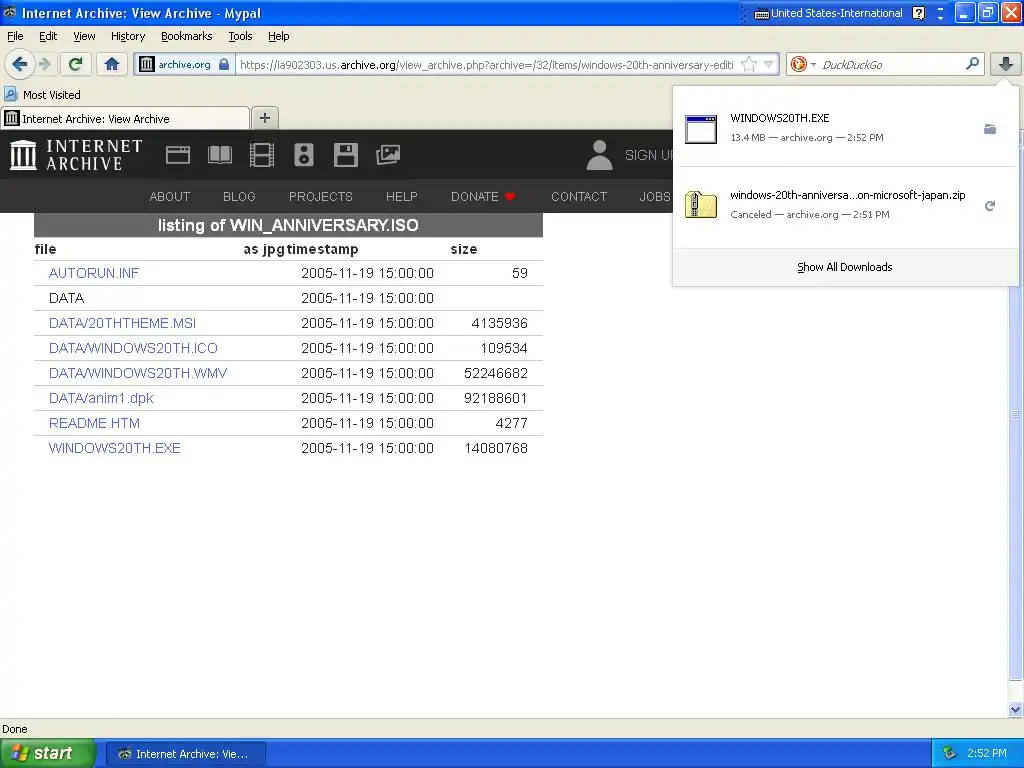Open the Tools menu
Screen dimensions: 1024x768
click(240, 36)
